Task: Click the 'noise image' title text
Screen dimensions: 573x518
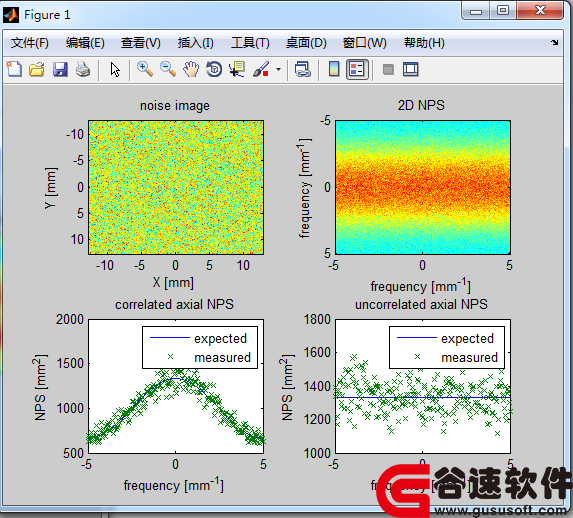Action: pos(175,106)
